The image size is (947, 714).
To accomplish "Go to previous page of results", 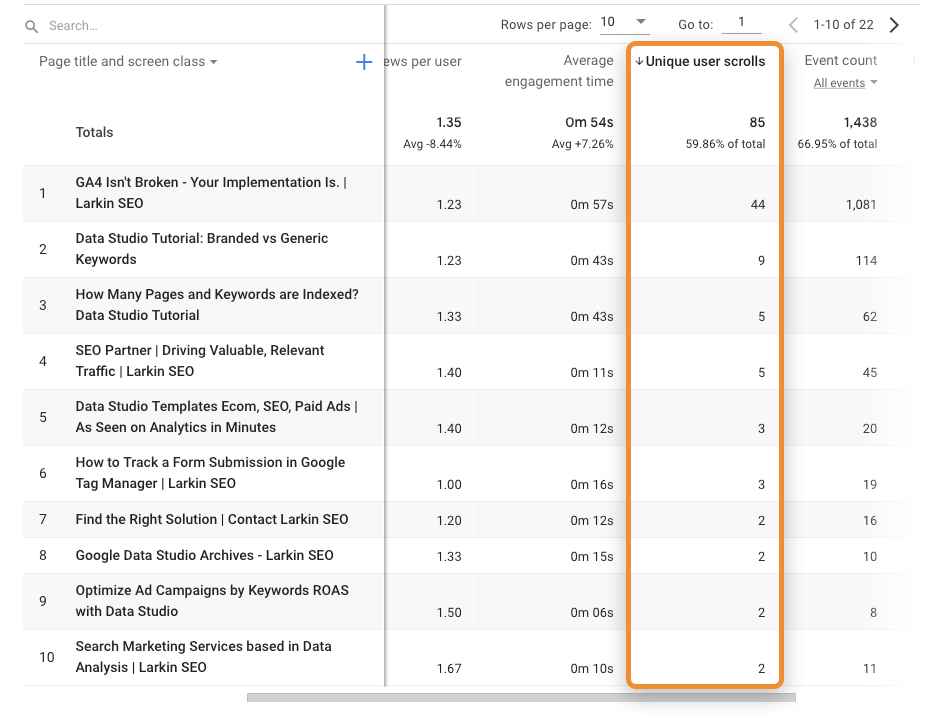I will pos(793,25).
